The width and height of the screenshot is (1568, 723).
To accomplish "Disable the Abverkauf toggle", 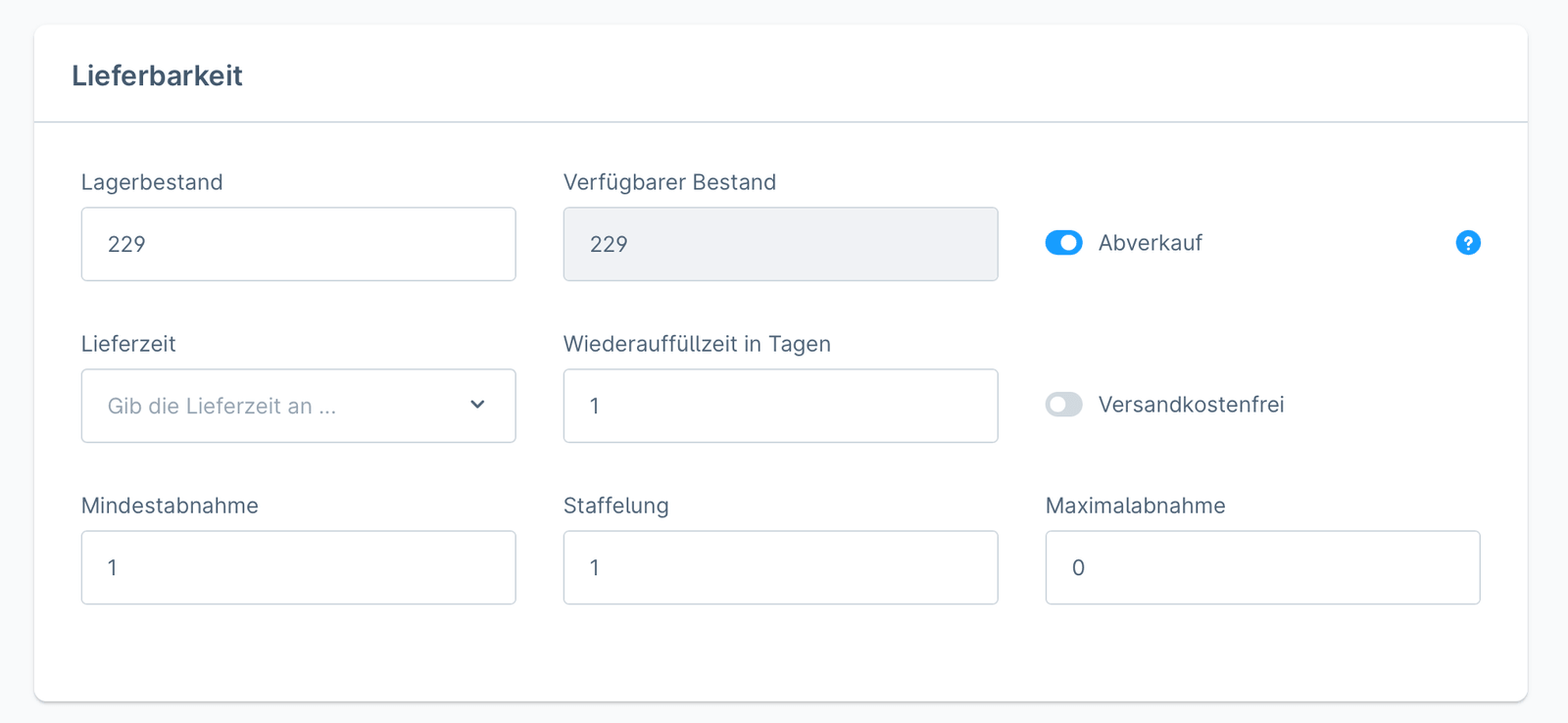I will coord(1064,242).
